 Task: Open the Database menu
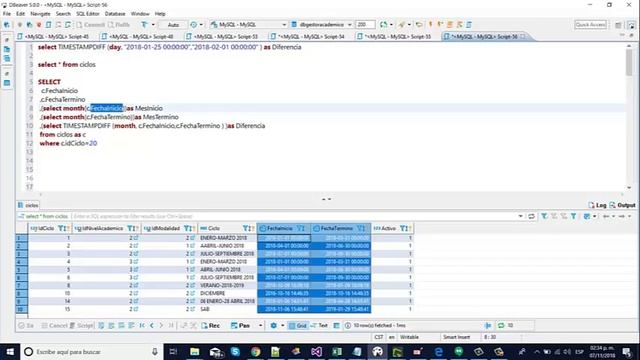[115, 14]
